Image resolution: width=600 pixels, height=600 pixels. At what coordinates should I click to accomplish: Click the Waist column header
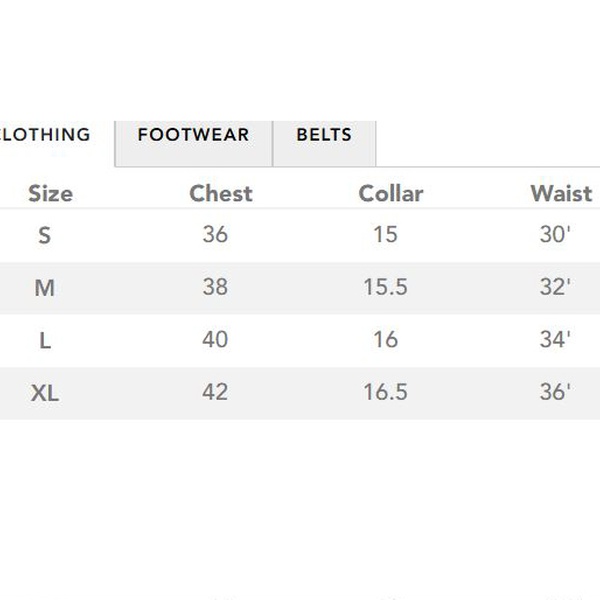[561, 193]
